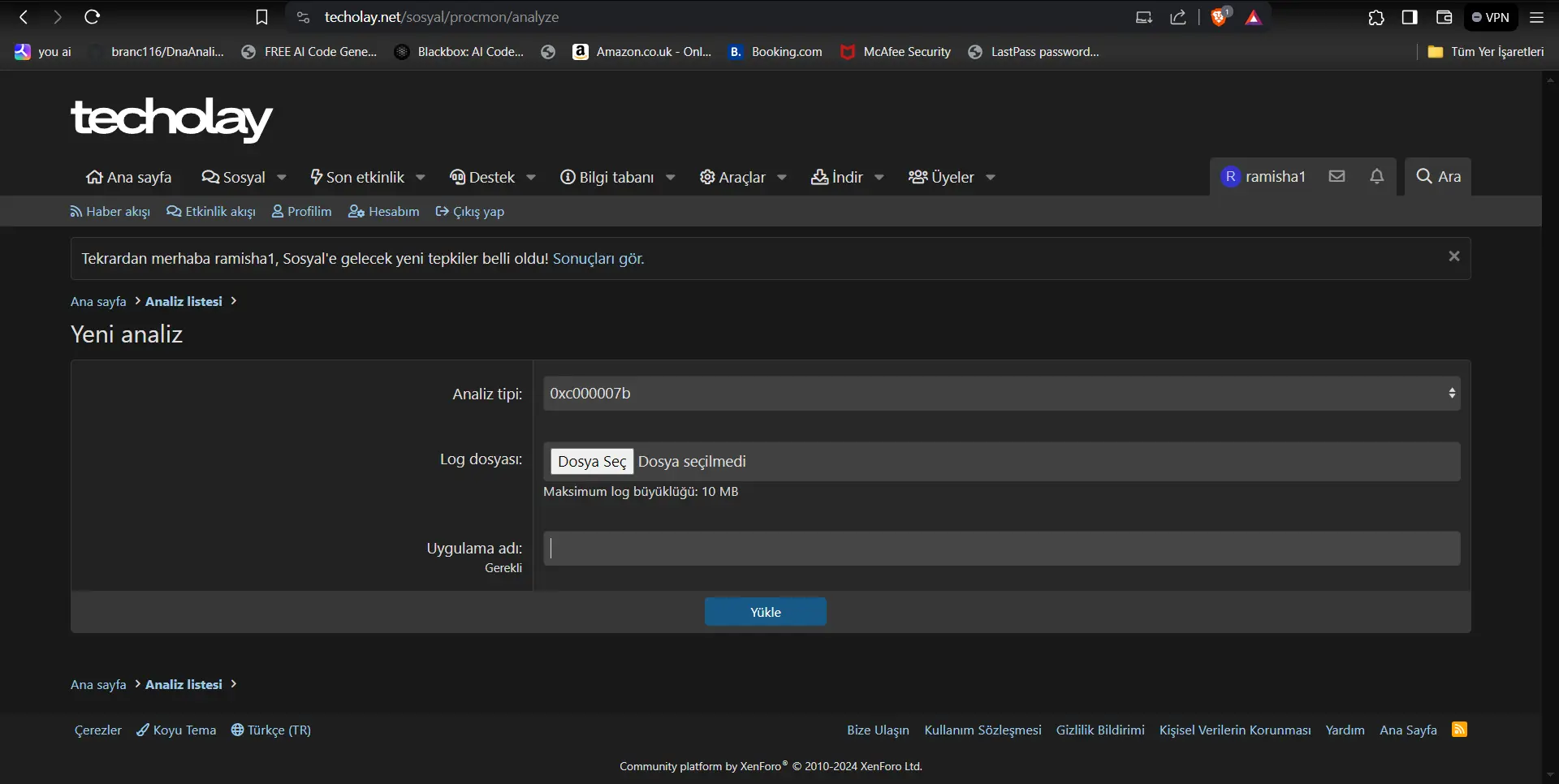Expand the Bilgi tabanı dropdown arrow
The height and width of the screenshot is (784, 1559).
tap(671, 178)
